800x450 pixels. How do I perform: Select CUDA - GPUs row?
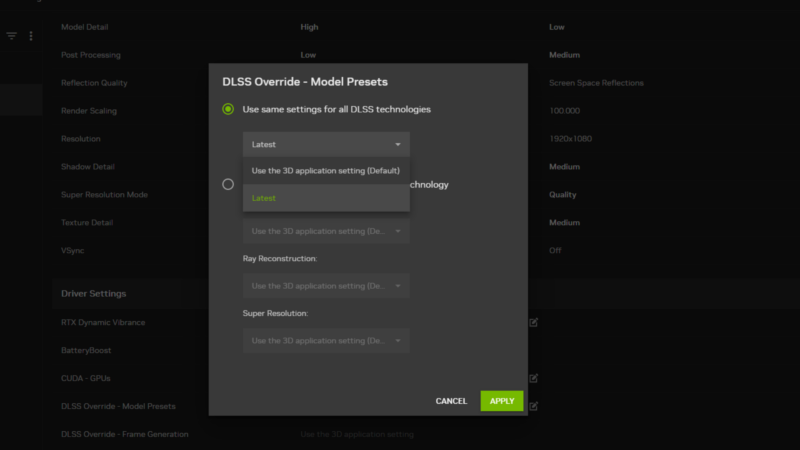(86, 378)
